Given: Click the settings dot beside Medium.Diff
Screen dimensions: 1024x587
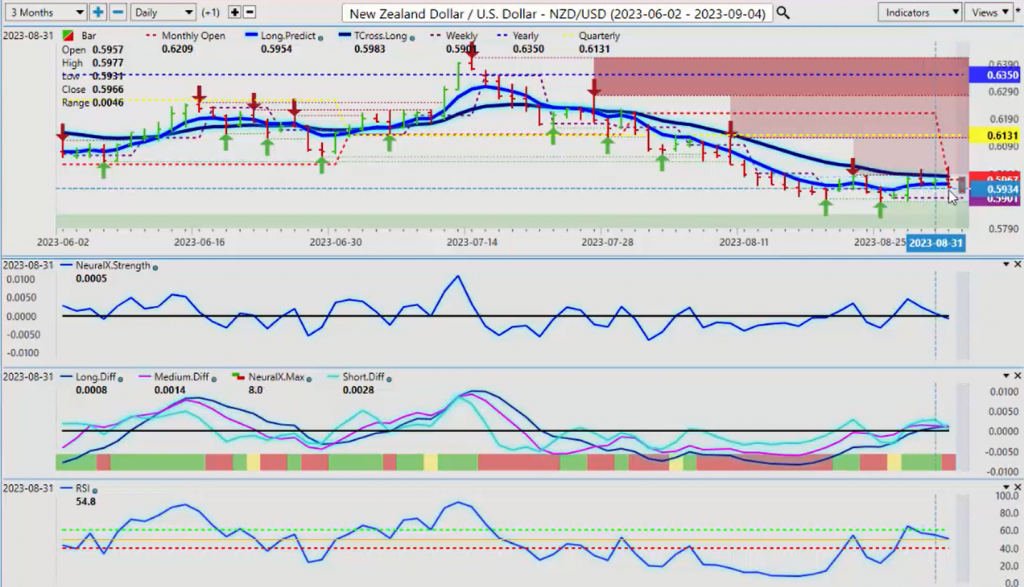Looking at the screenshot, I should (x=214, y=378).
